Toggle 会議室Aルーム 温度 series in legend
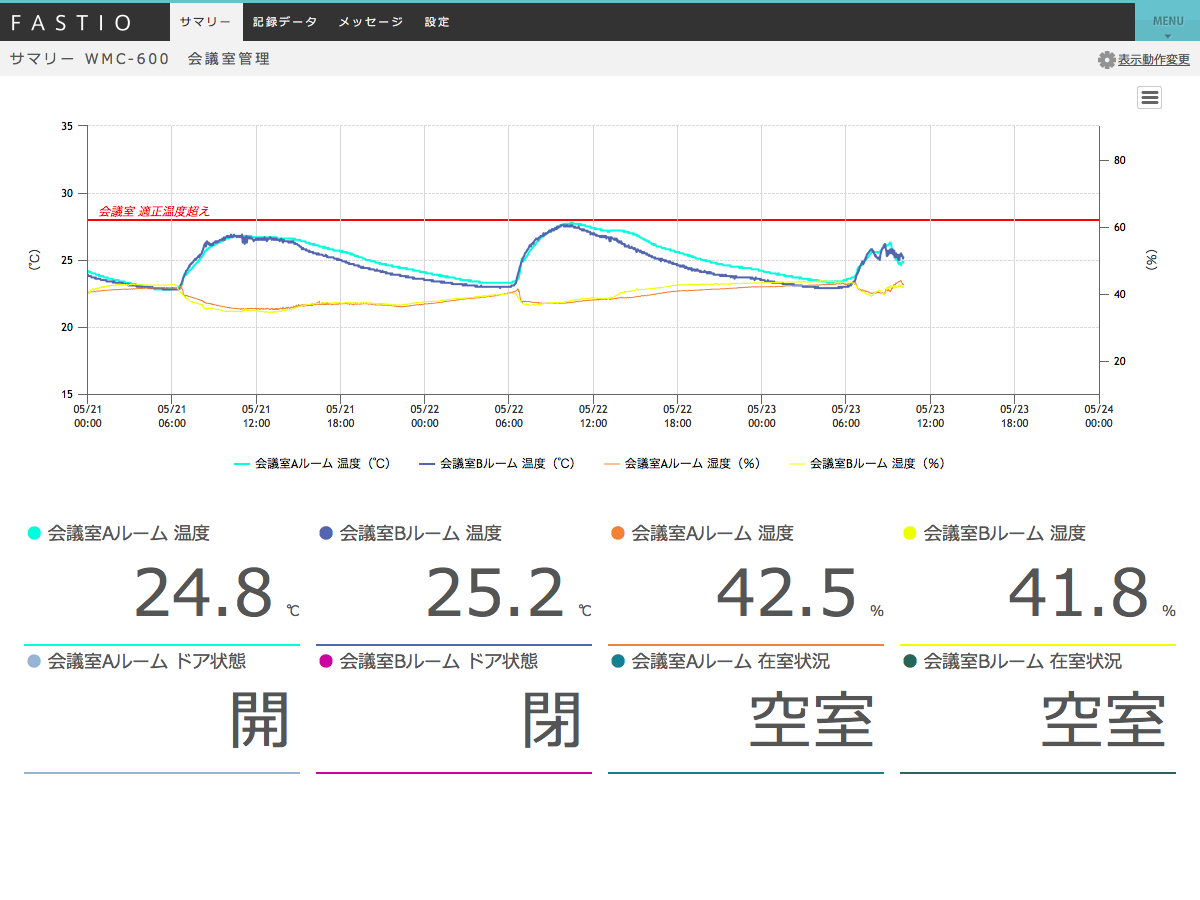Viewport: 1200px width, 900px height. (x=312, y=464)
